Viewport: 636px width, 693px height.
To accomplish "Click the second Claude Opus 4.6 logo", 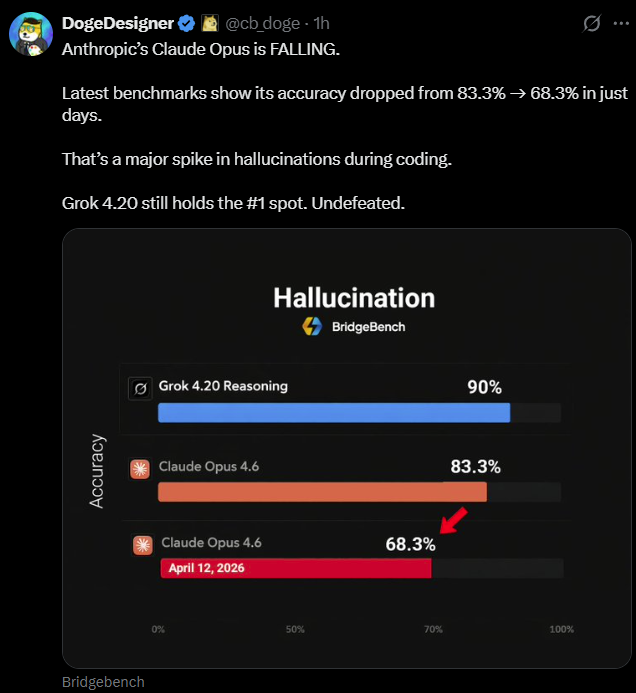I will 143,545.
